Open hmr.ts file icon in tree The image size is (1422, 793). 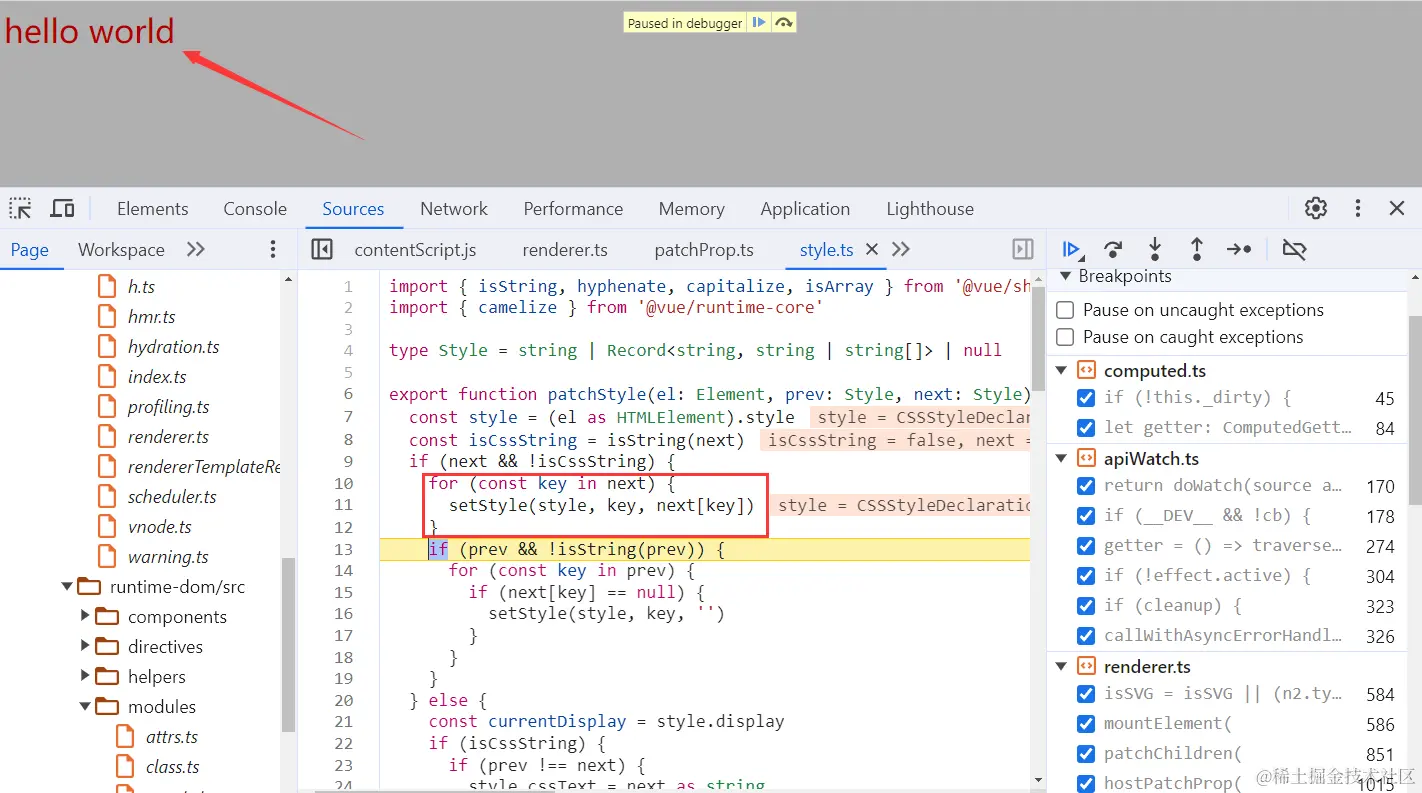(x=107, y=317)
